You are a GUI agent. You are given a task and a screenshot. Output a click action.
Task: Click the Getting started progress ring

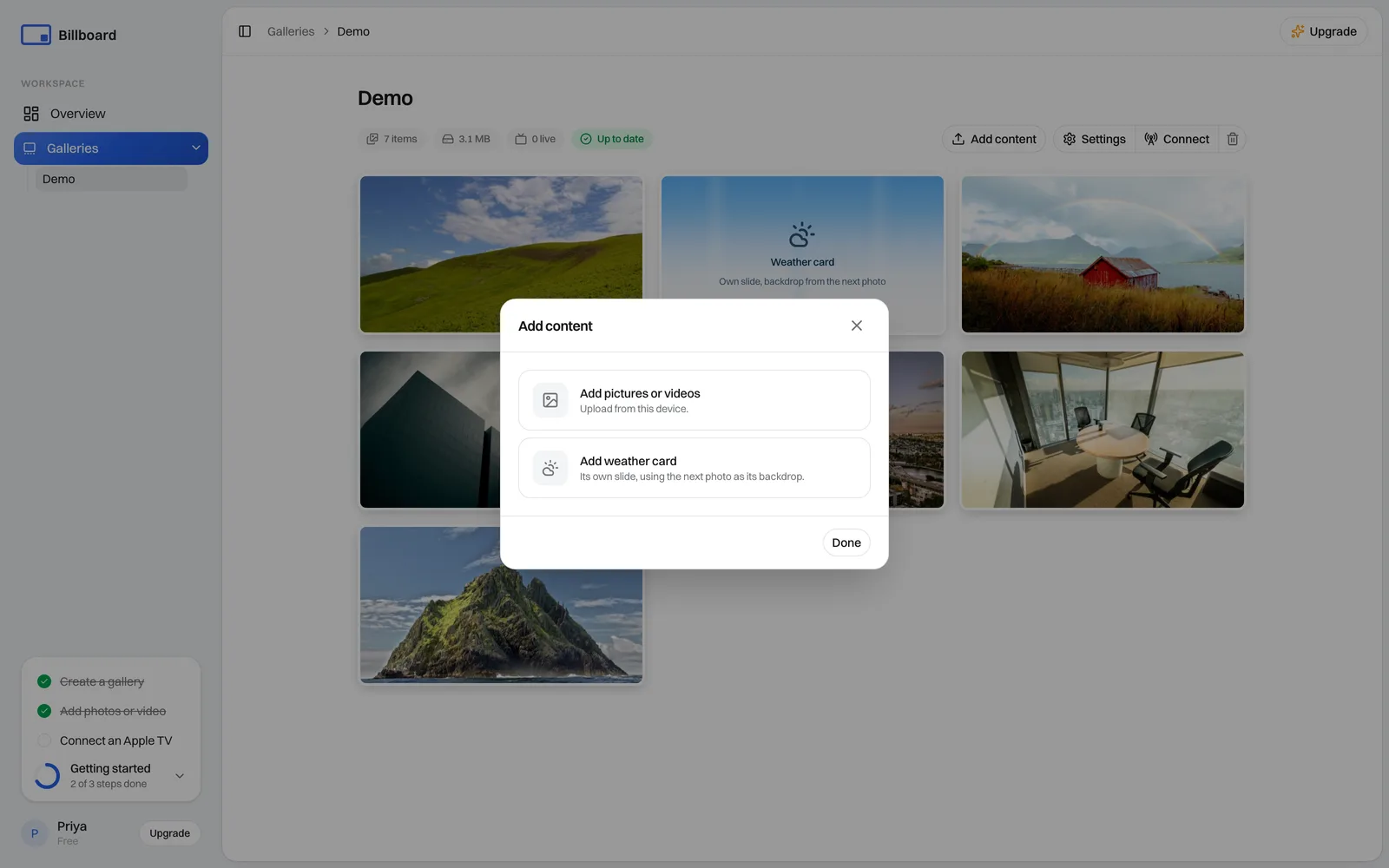coord(47,776)
